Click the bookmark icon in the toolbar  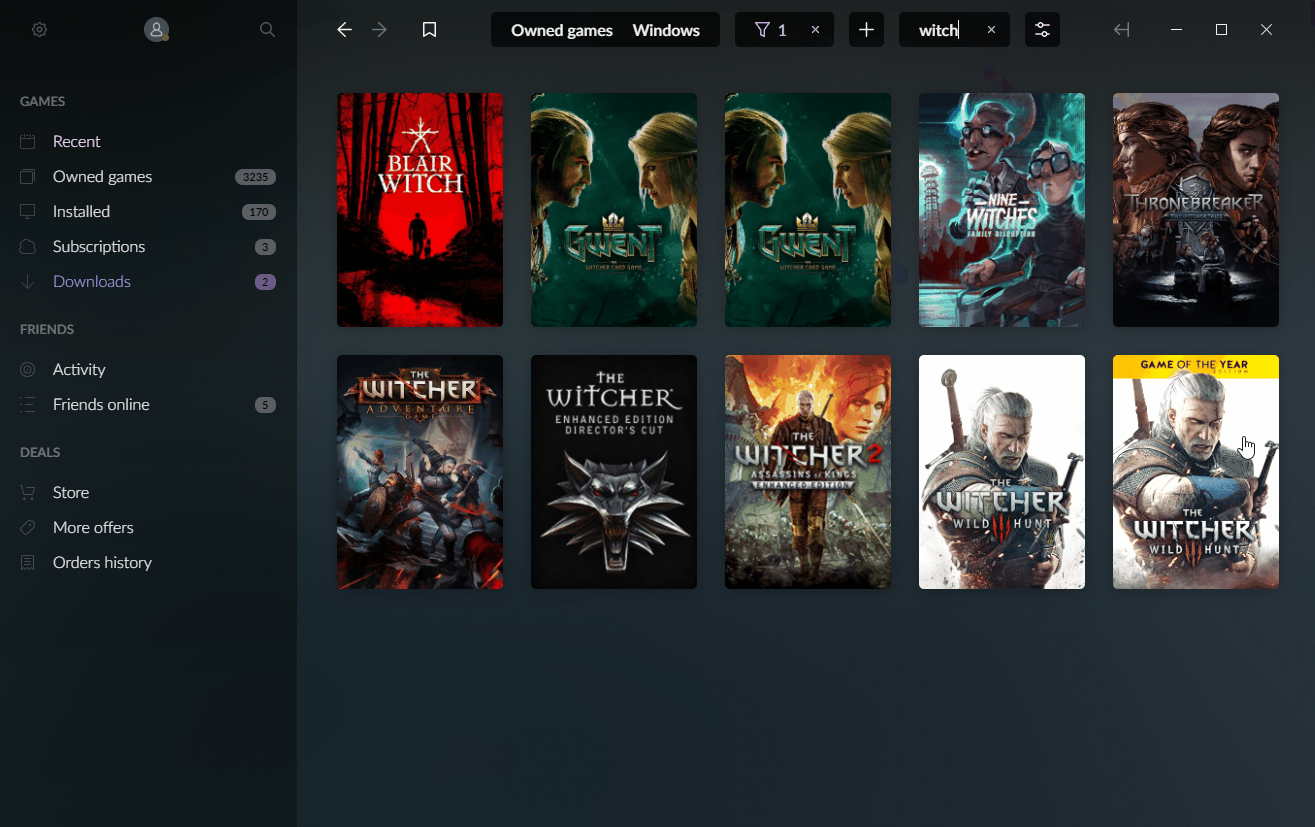pos(430,30)
